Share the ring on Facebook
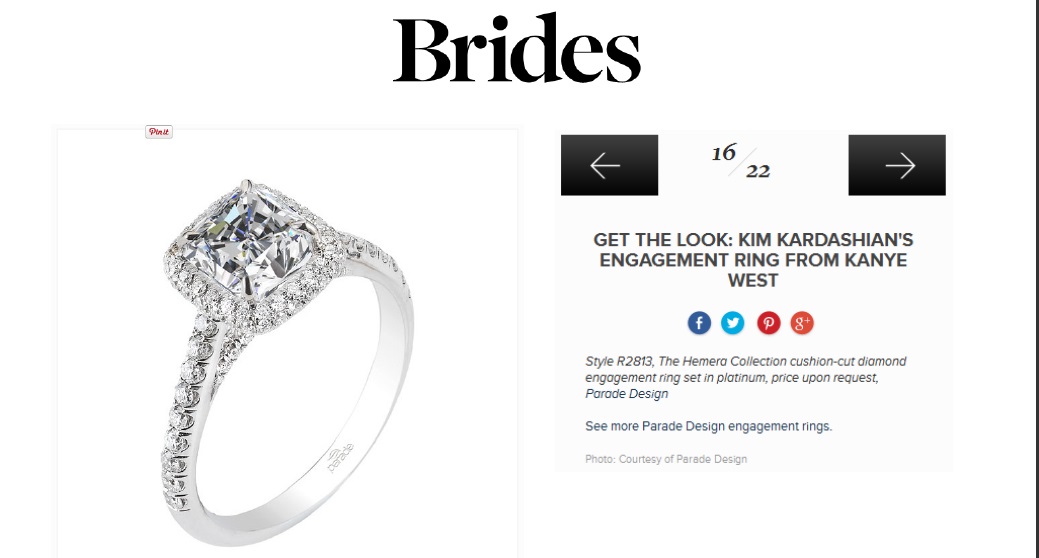This screenshot has height=558, width=1039. pyautogui.click(x=699, y=323)
